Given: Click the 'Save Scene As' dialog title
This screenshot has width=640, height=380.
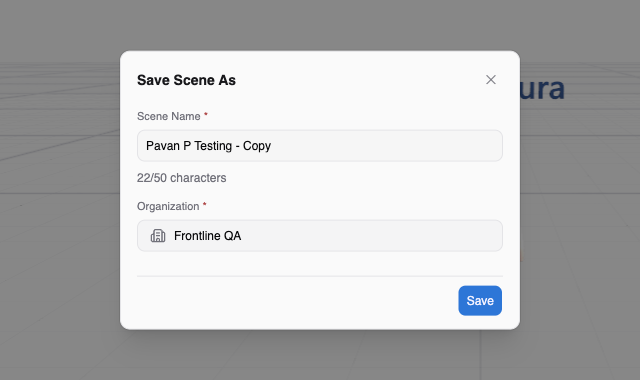Looking at the screenshot, I should point(187,80).
